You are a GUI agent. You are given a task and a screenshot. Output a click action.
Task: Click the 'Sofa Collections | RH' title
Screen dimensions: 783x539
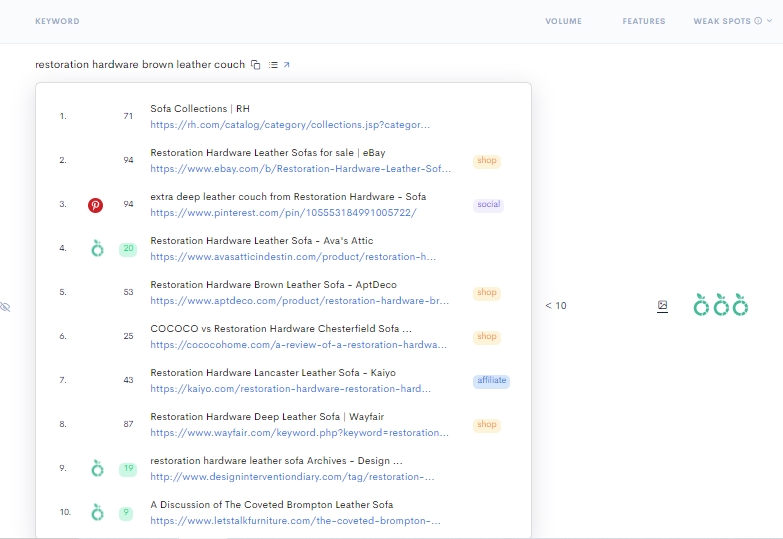(200, 109)
